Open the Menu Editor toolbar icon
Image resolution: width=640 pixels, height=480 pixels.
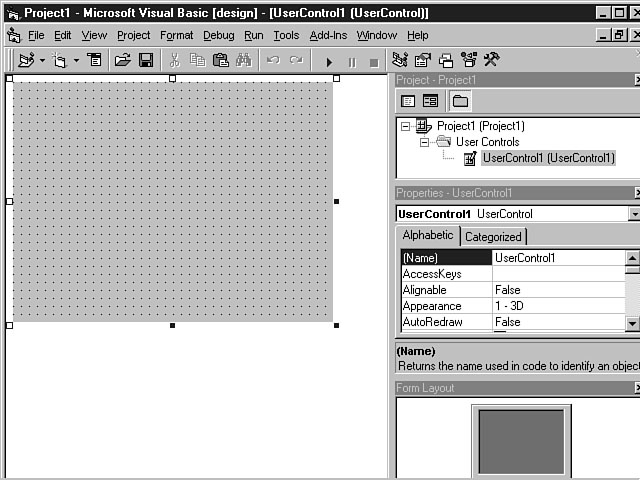tap(95, 61)
